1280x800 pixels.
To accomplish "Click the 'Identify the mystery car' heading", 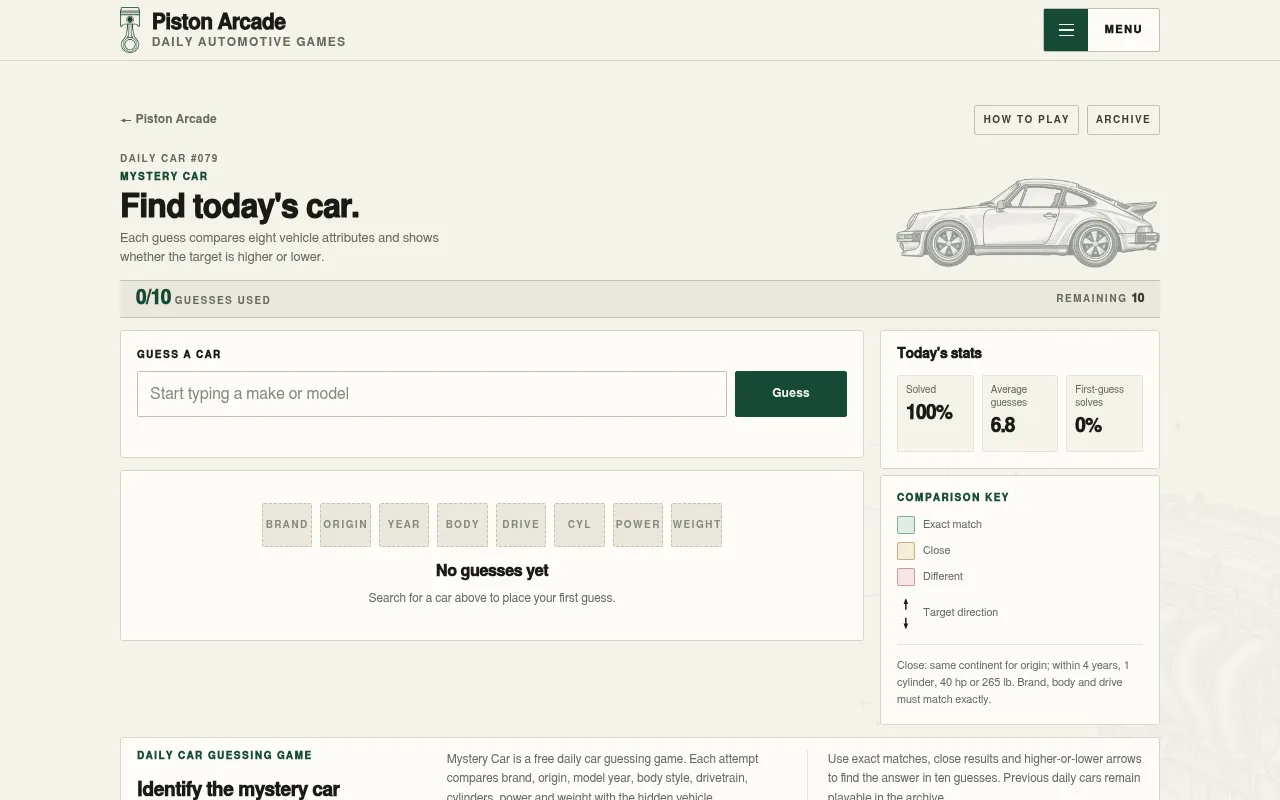I will click(x=238, y=789).
